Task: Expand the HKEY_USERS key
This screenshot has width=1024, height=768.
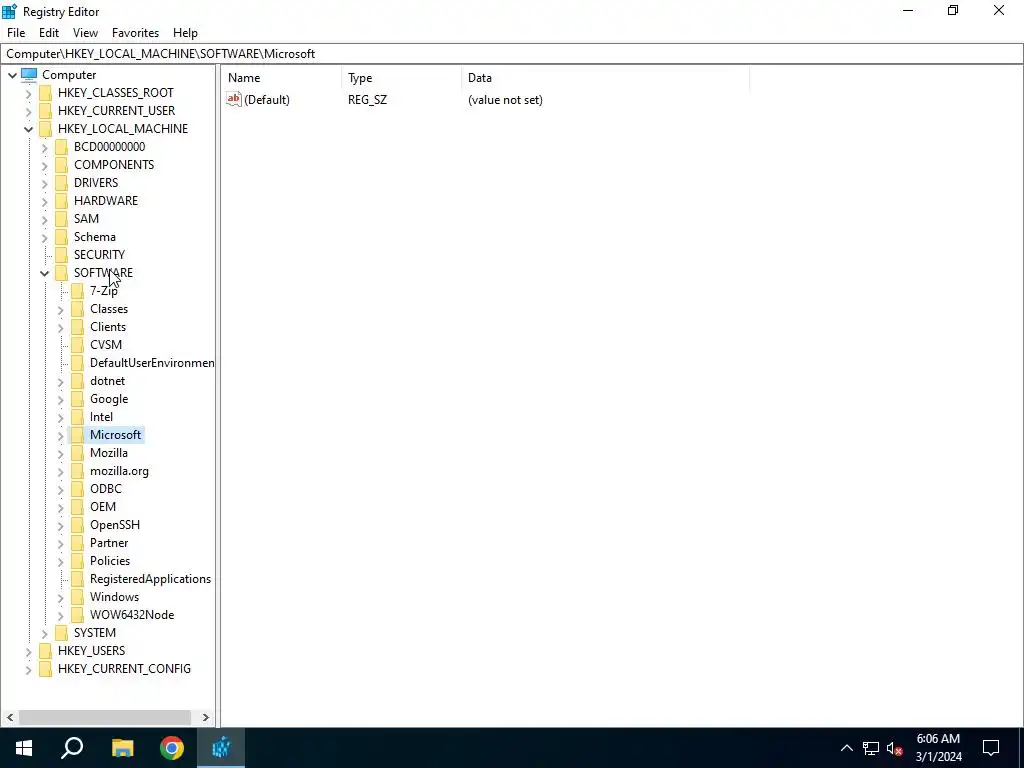Action: pyautogui.click(x=28, y=651)
